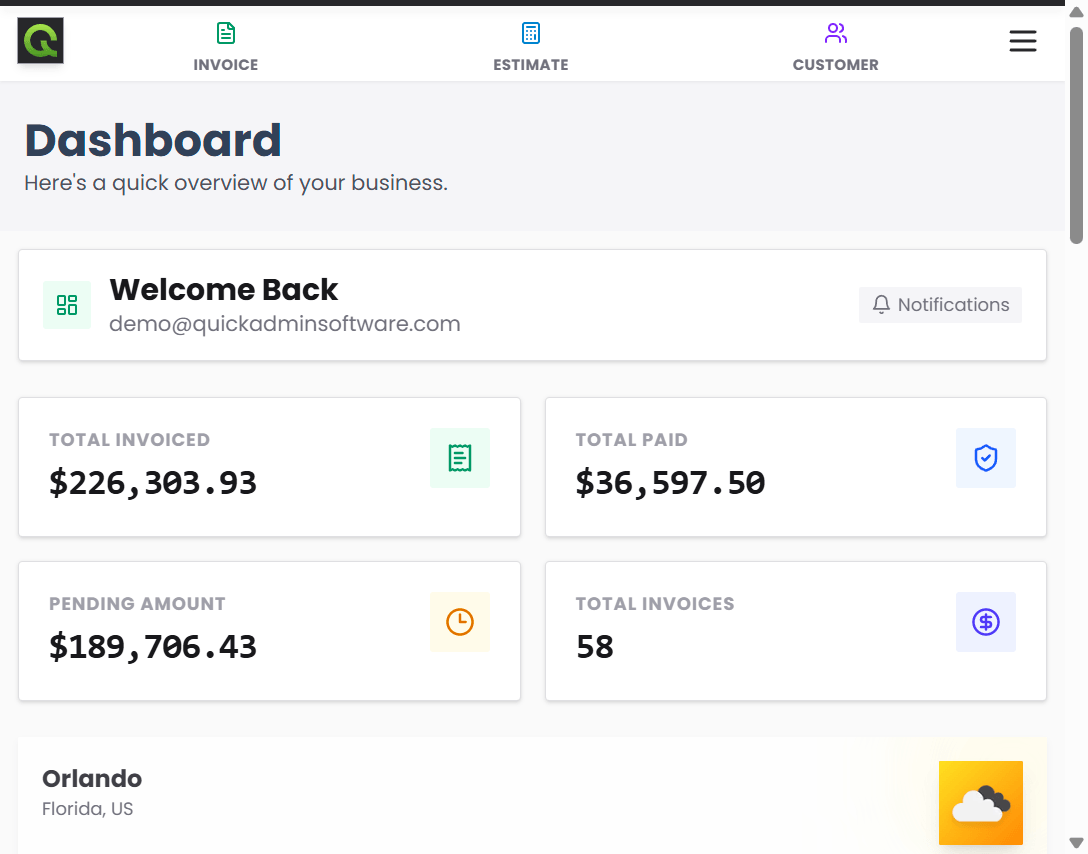Click the Total Invoices dollar icon
1088x854 pixels.
point(985,622)
